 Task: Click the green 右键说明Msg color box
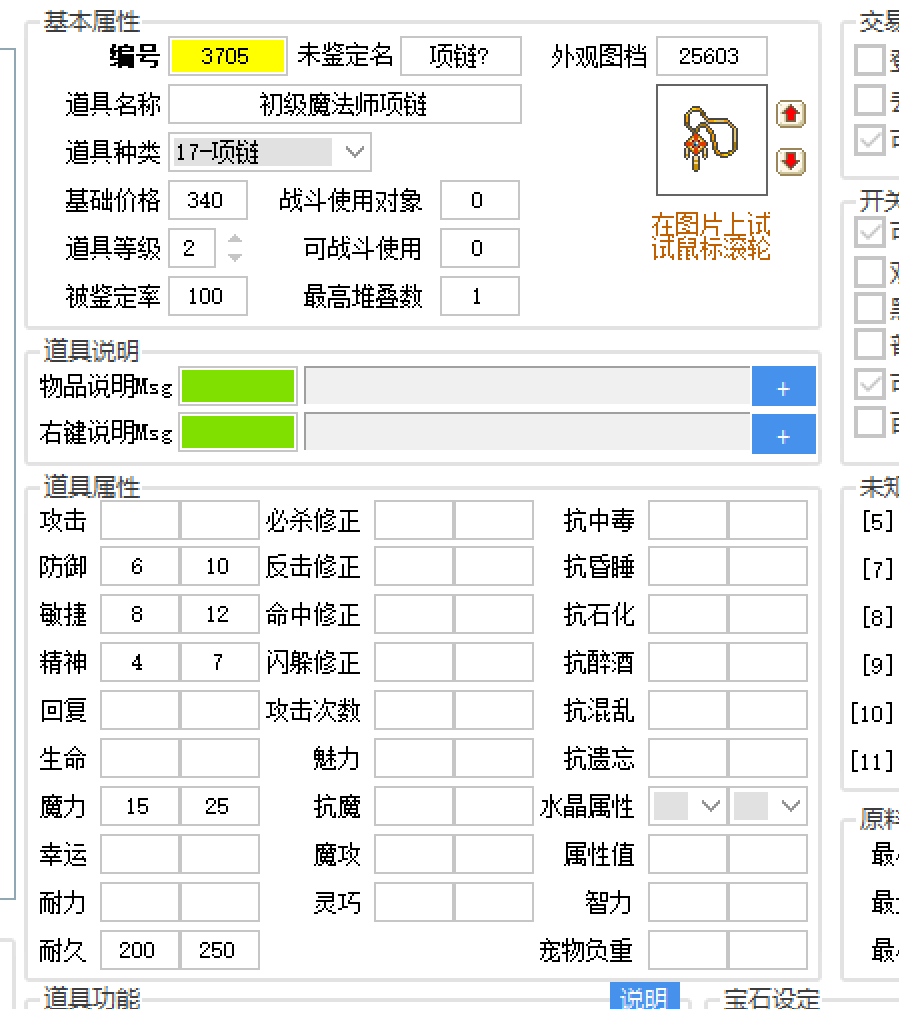point(238,432)
